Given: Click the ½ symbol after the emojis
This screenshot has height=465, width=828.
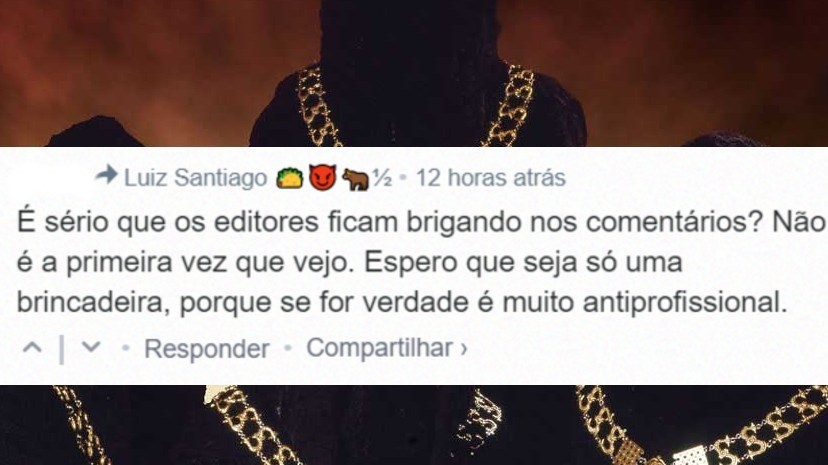Looking at the screenshot, I should (382, 178).
